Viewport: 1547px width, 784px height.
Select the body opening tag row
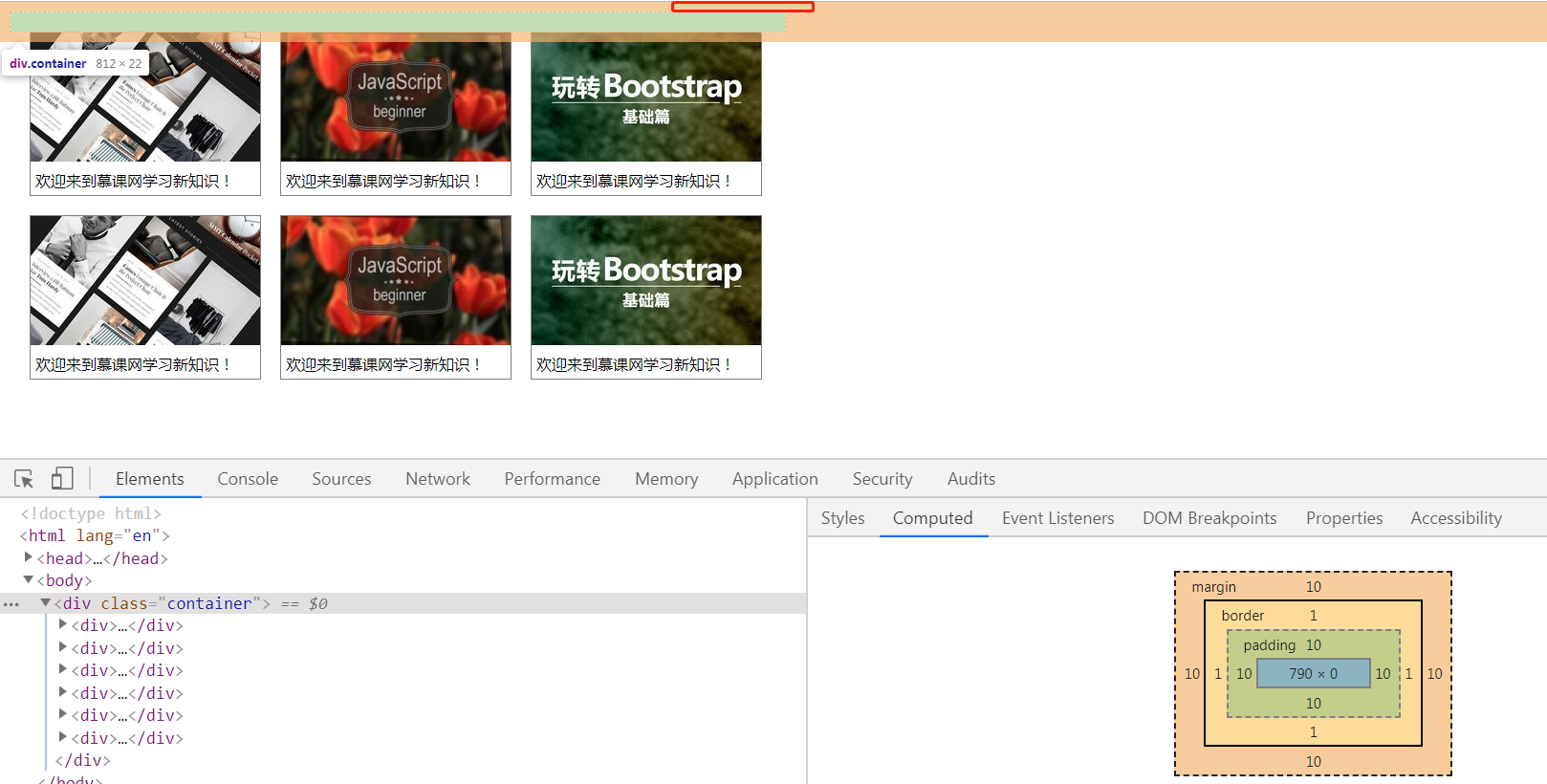tap(64, 580)
